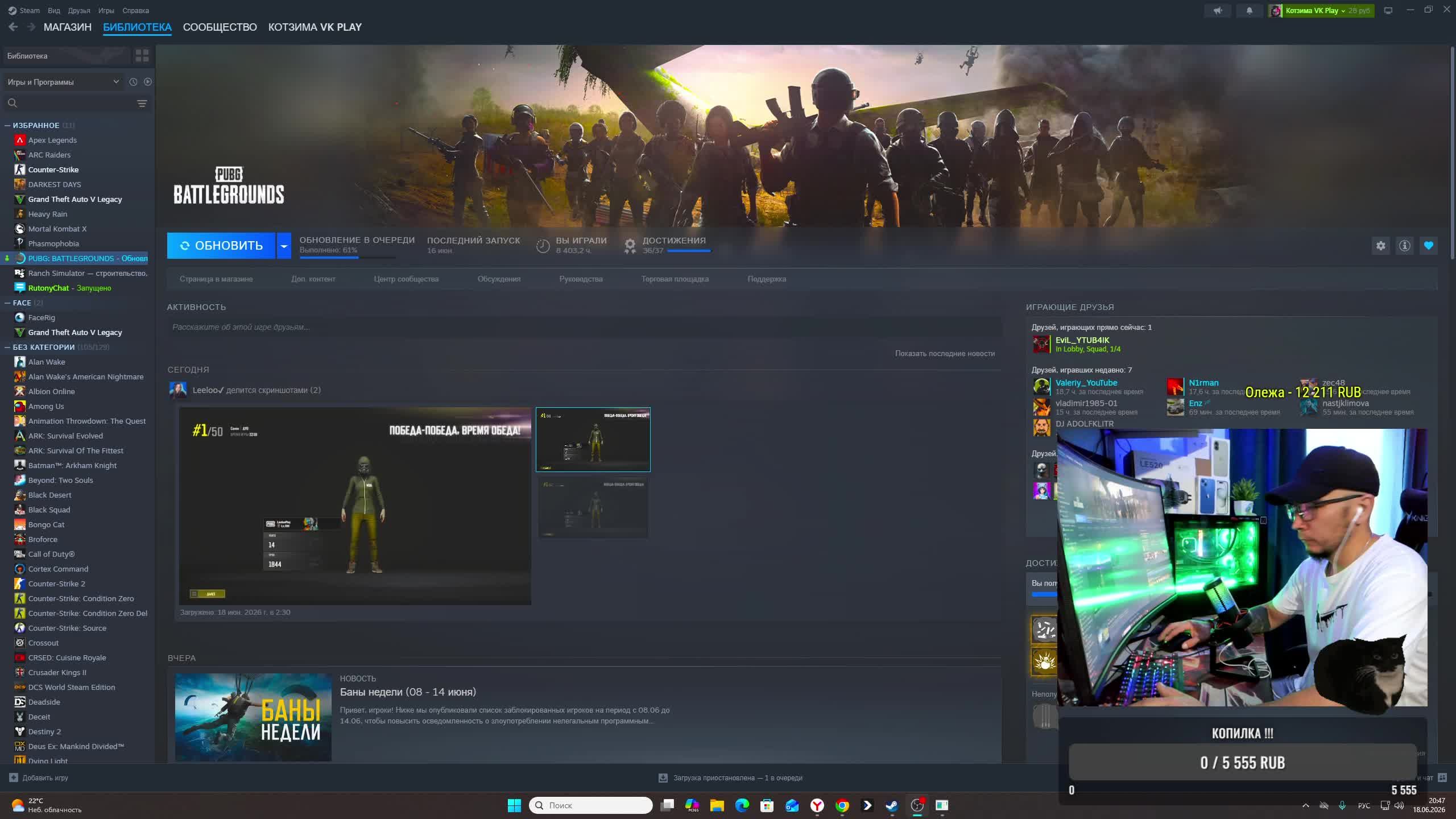The height and width of the screenshot is (819, 1456).
Task: Click the achievements progress bar
Action: pyautogui.click(x=689, y=251)
